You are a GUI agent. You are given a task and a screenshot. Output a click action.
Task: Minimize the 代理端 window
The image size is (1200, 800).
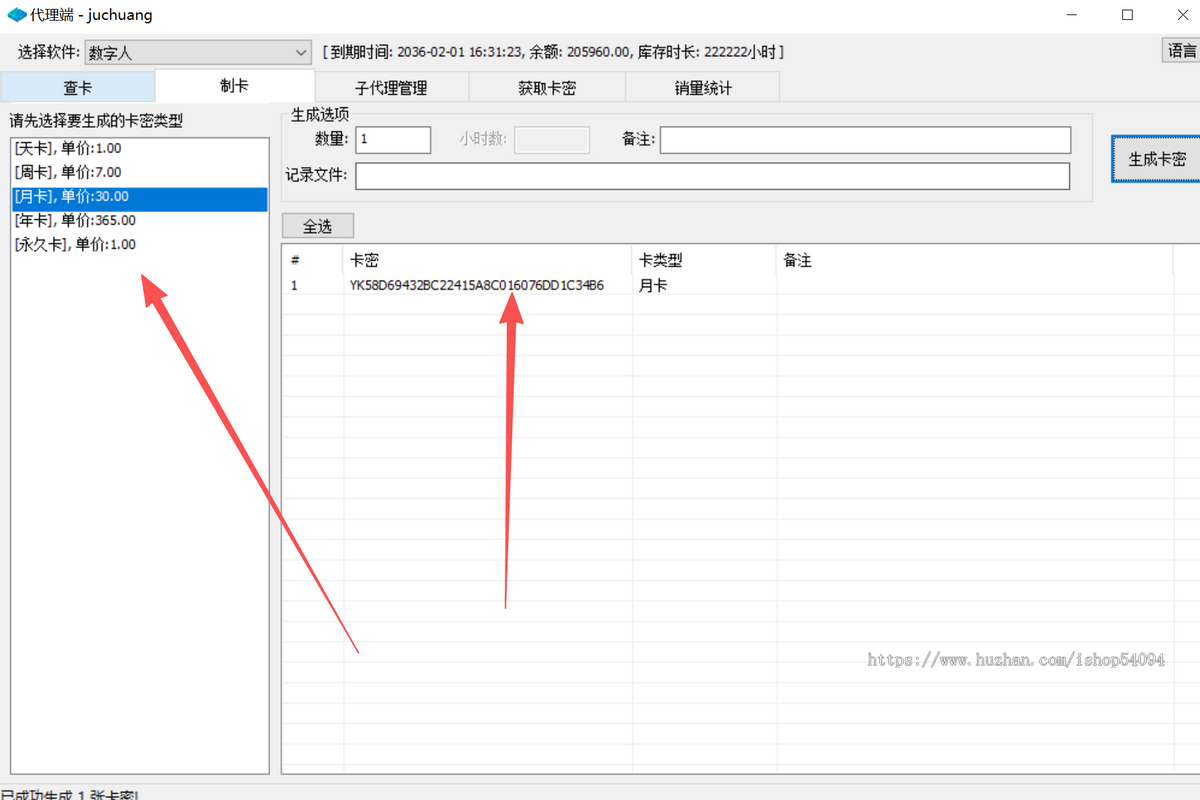coord(1070,15)
